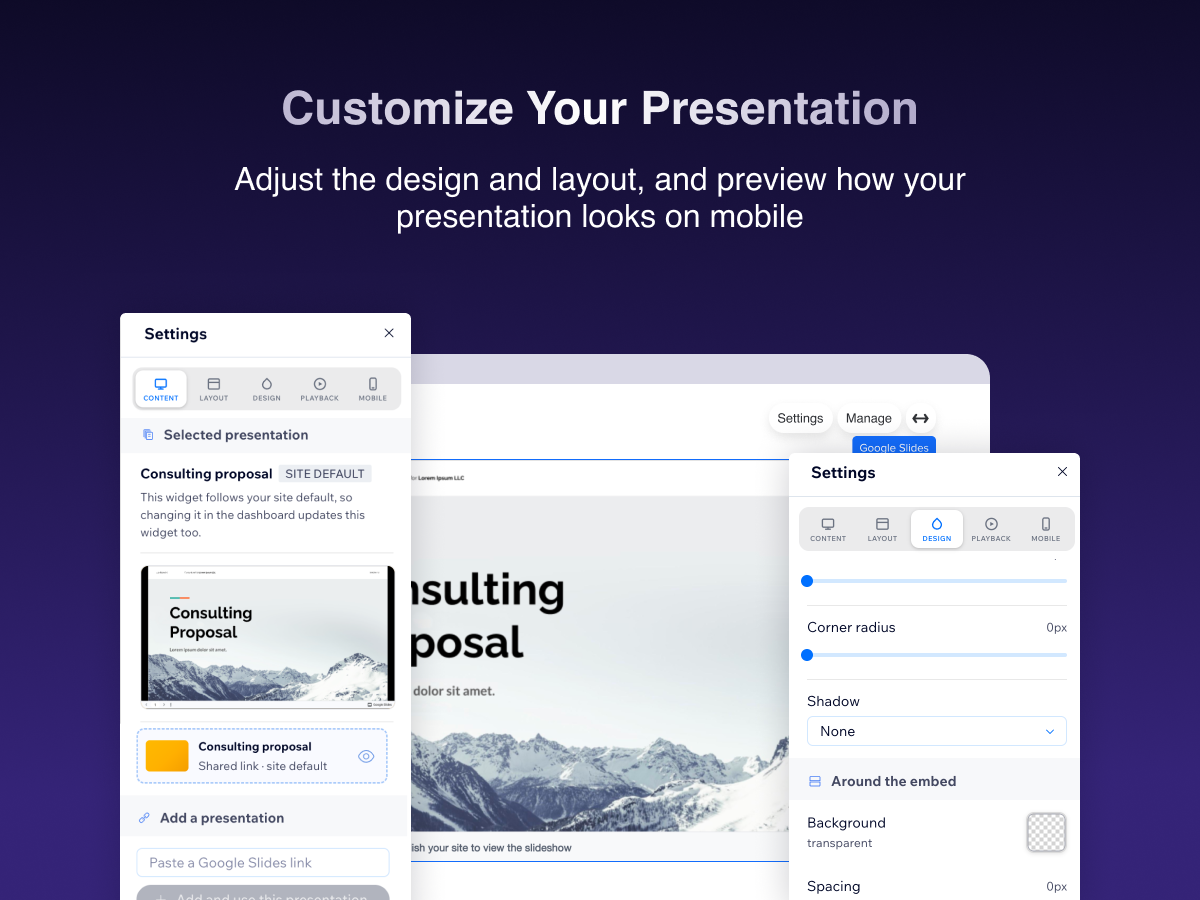This screenshot has height=900, width=1200.
Task: Click the Settings button above the slideshow
Action: (x=800, y=418)
